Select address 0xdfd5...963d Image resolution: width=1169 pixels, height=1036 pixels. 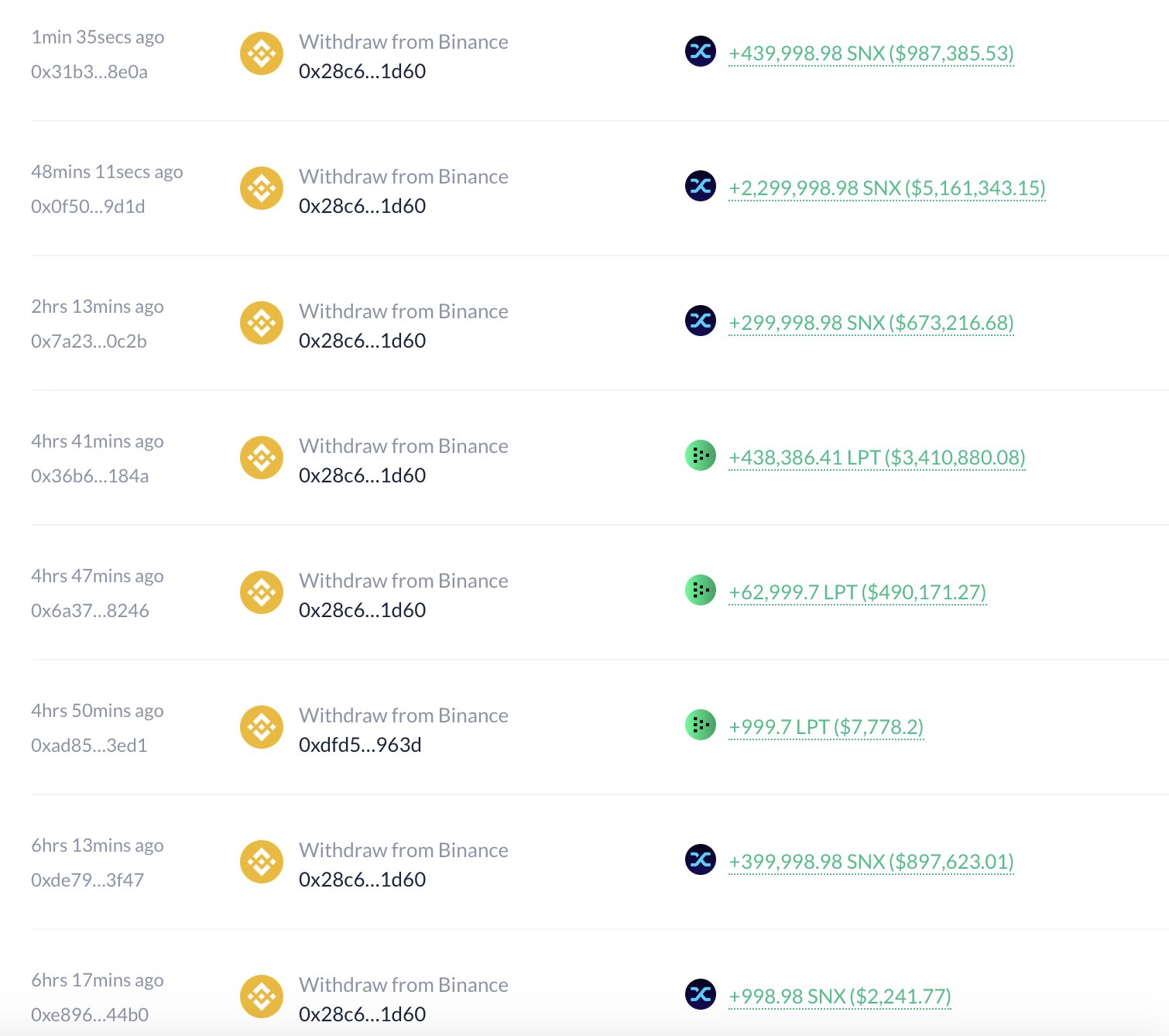(360, 745)
